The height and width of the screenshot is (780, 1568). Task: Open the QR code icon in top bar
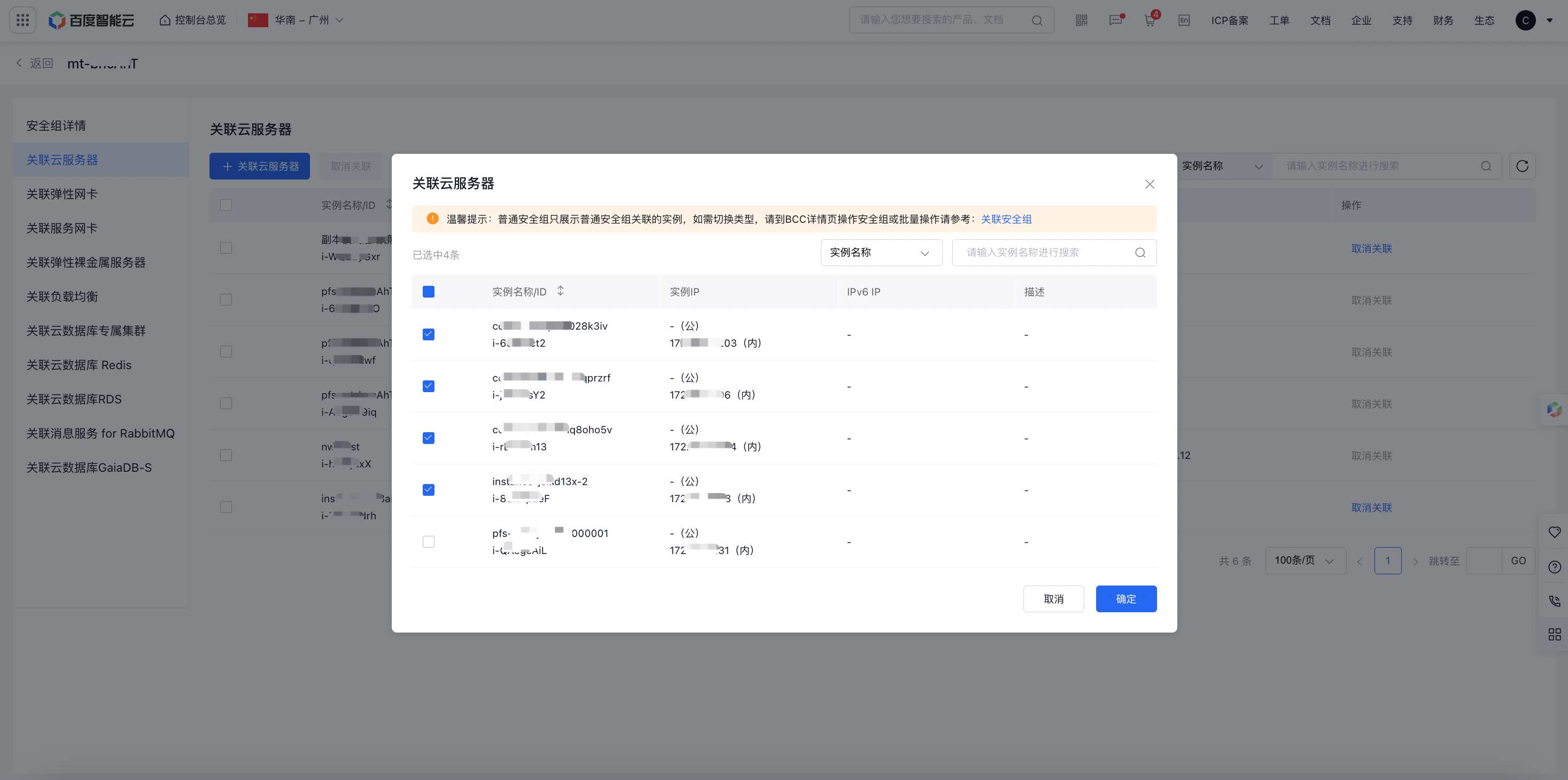[x=1081, y=20]
